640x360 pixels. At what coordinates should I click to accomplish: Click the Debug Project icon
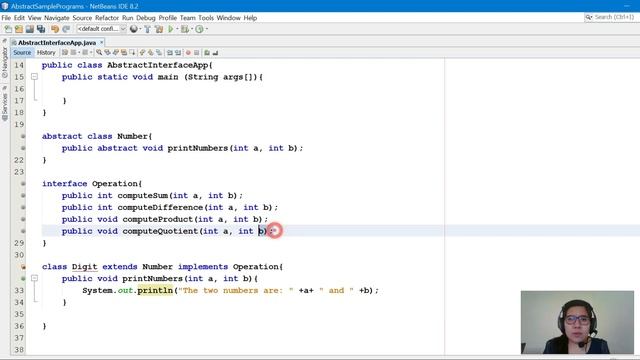[185, 29]
